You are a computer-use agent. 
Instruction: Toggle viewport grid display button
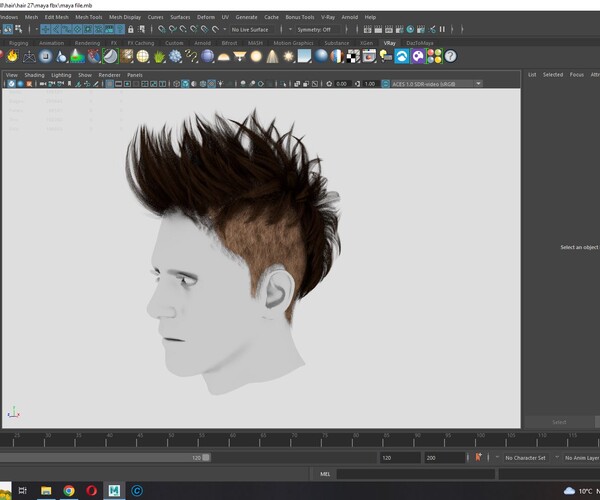click(x=109, y=83)
